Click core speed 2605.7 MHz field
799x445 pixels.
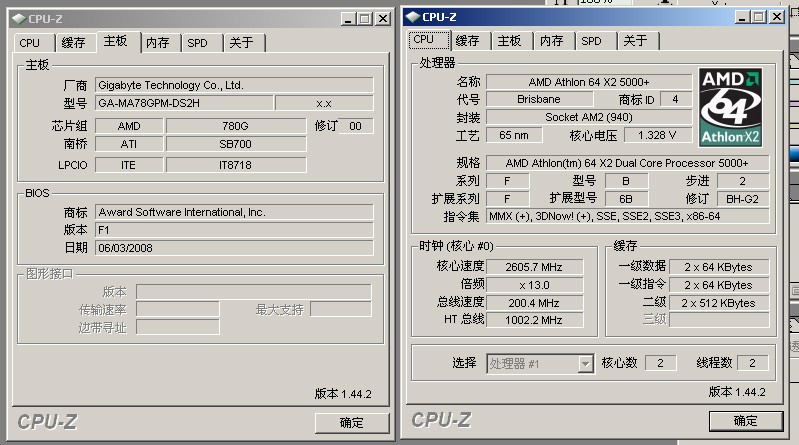click(x=534, y=267)
